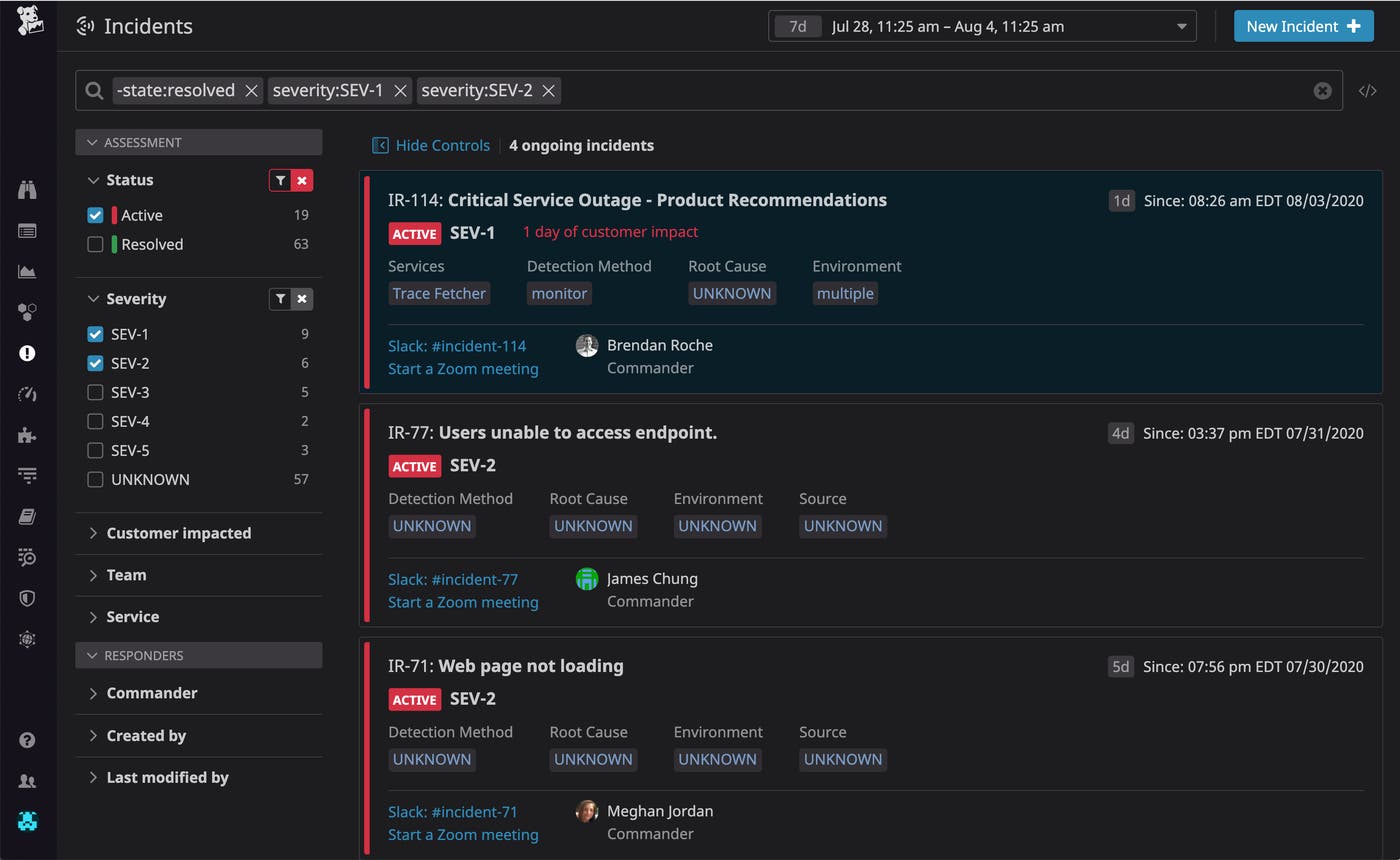The height and width of the screenshot is (860, 1400).
Task: Collapse the RESPONDERS section header
Action: (x=143, y=655)
